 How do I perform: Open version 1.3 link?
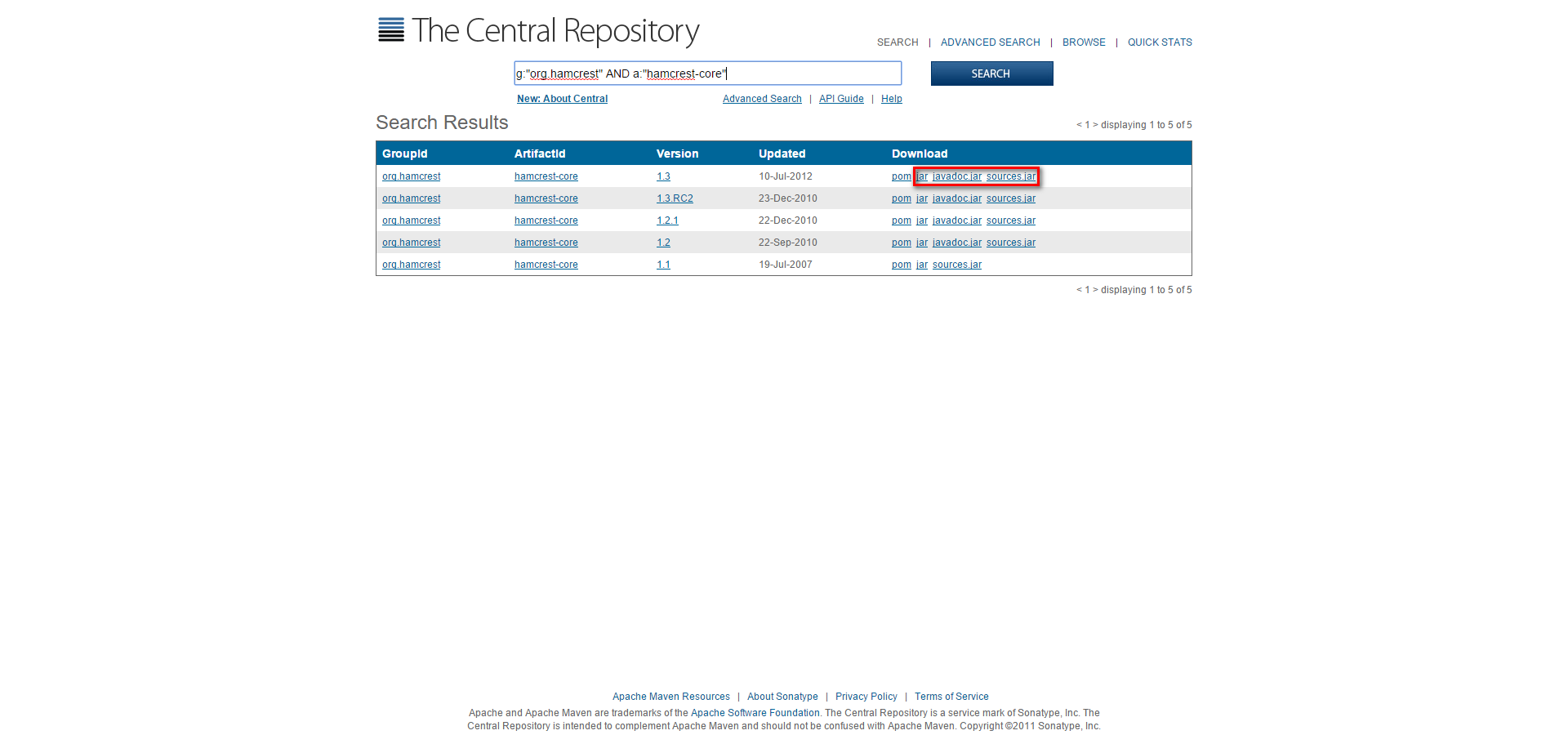[x=663, y=176]
